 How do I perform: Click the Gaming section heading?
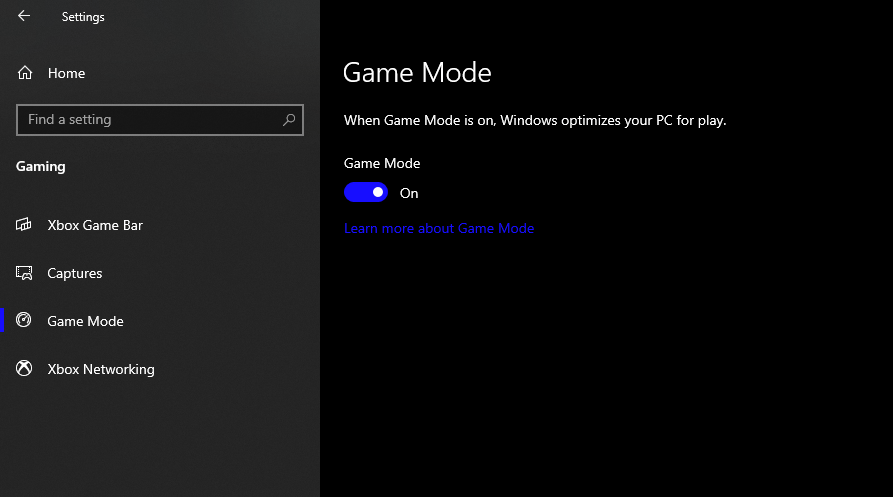click(40, 167)
